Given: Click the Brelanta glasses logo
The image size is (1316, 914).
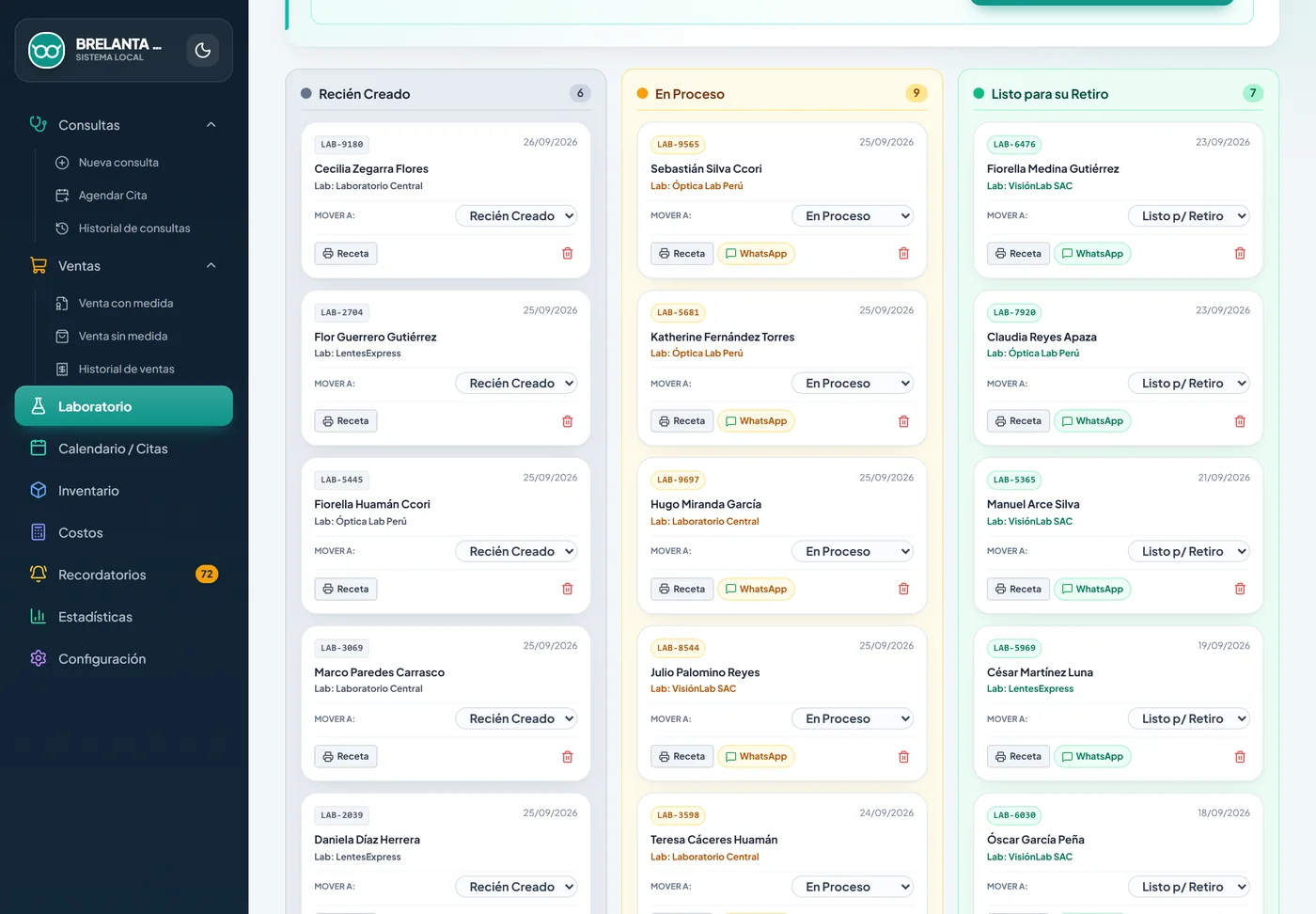Looking at the screenshot, I should 46,51.
